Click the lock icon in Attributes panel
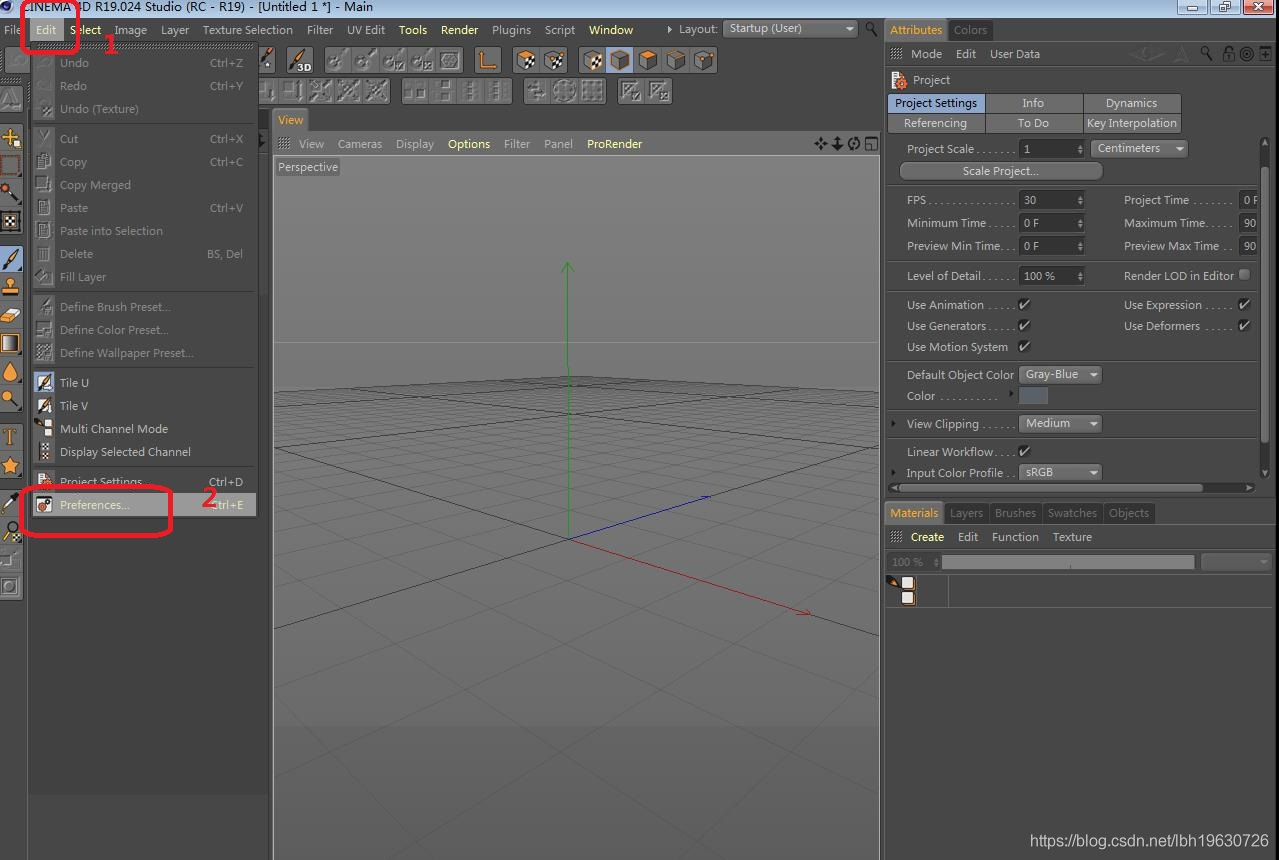Image resolution: width=1279 pixels, height=860 pixels. (1229, 54)
